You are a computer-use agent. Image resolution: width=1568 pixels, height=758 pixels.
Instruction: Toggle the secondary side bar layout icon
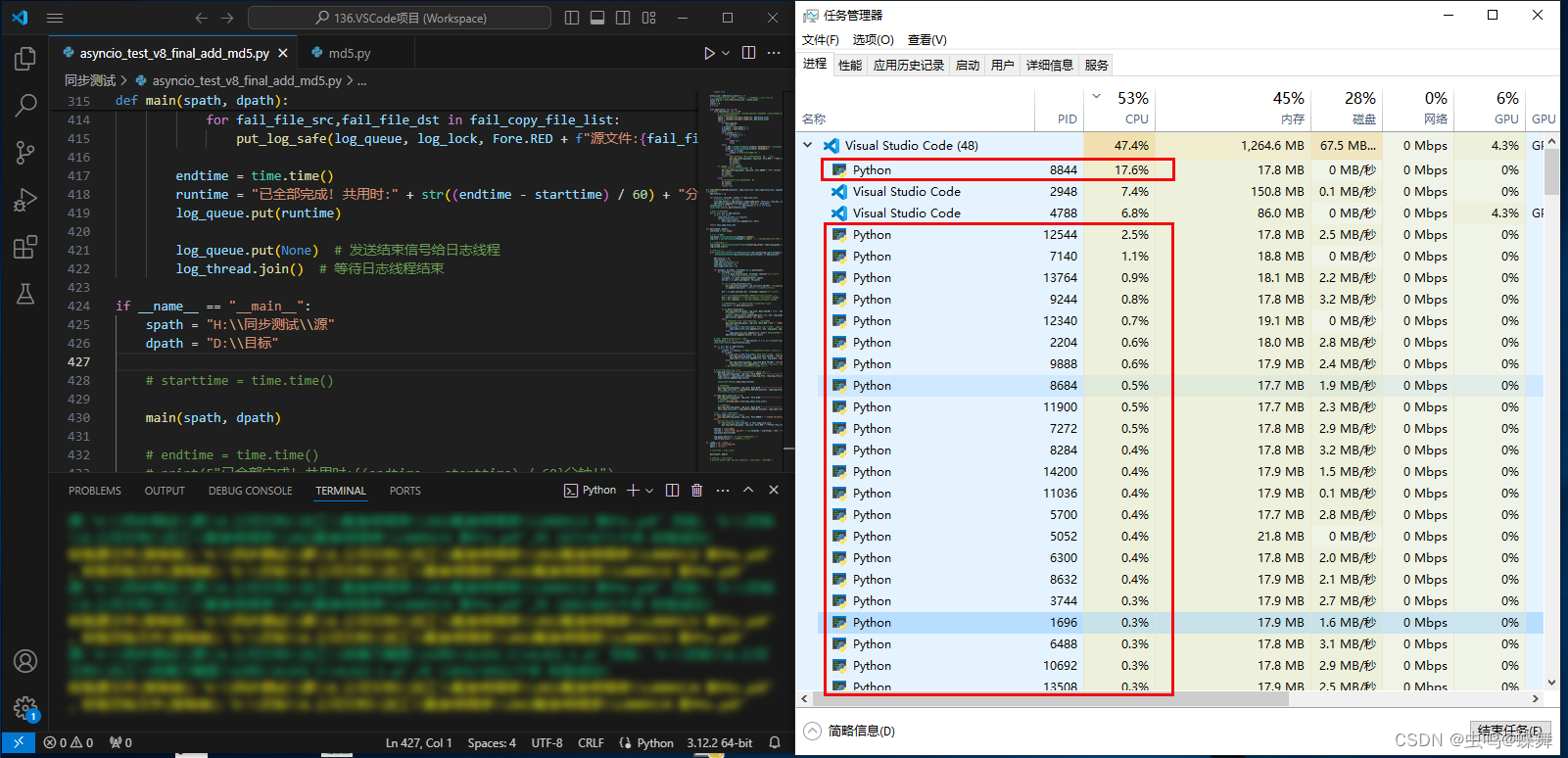623,18
